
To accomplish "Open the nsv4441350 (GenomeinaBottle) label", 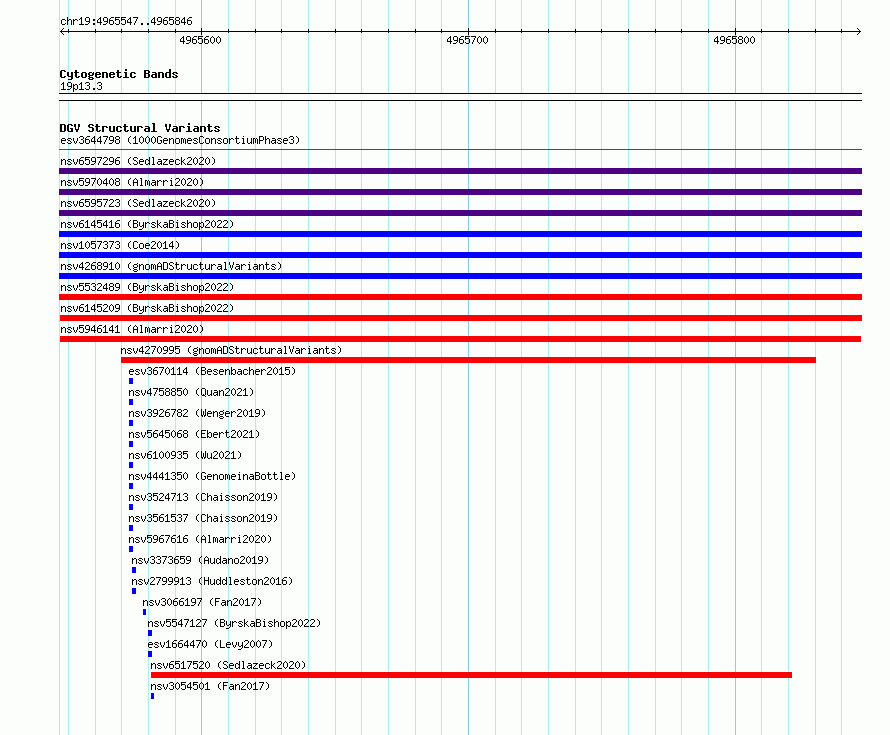I will click(x=212, y=476).
